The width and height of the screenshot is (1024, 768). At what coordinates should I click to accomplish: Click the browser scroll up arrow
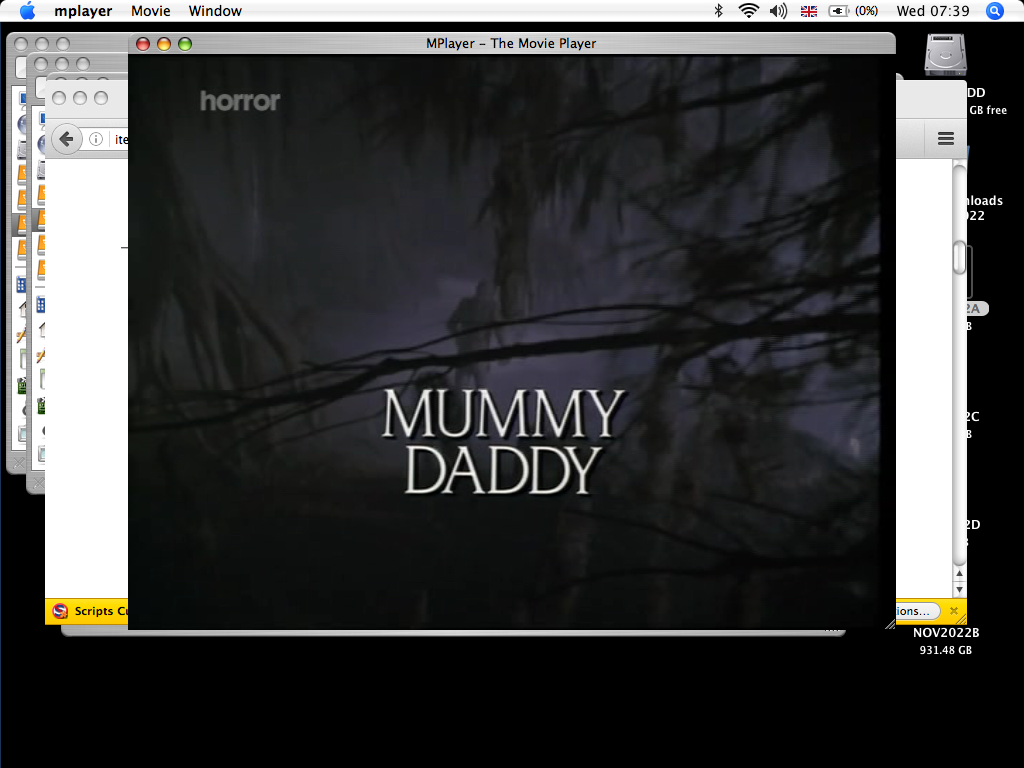(959, 573)
